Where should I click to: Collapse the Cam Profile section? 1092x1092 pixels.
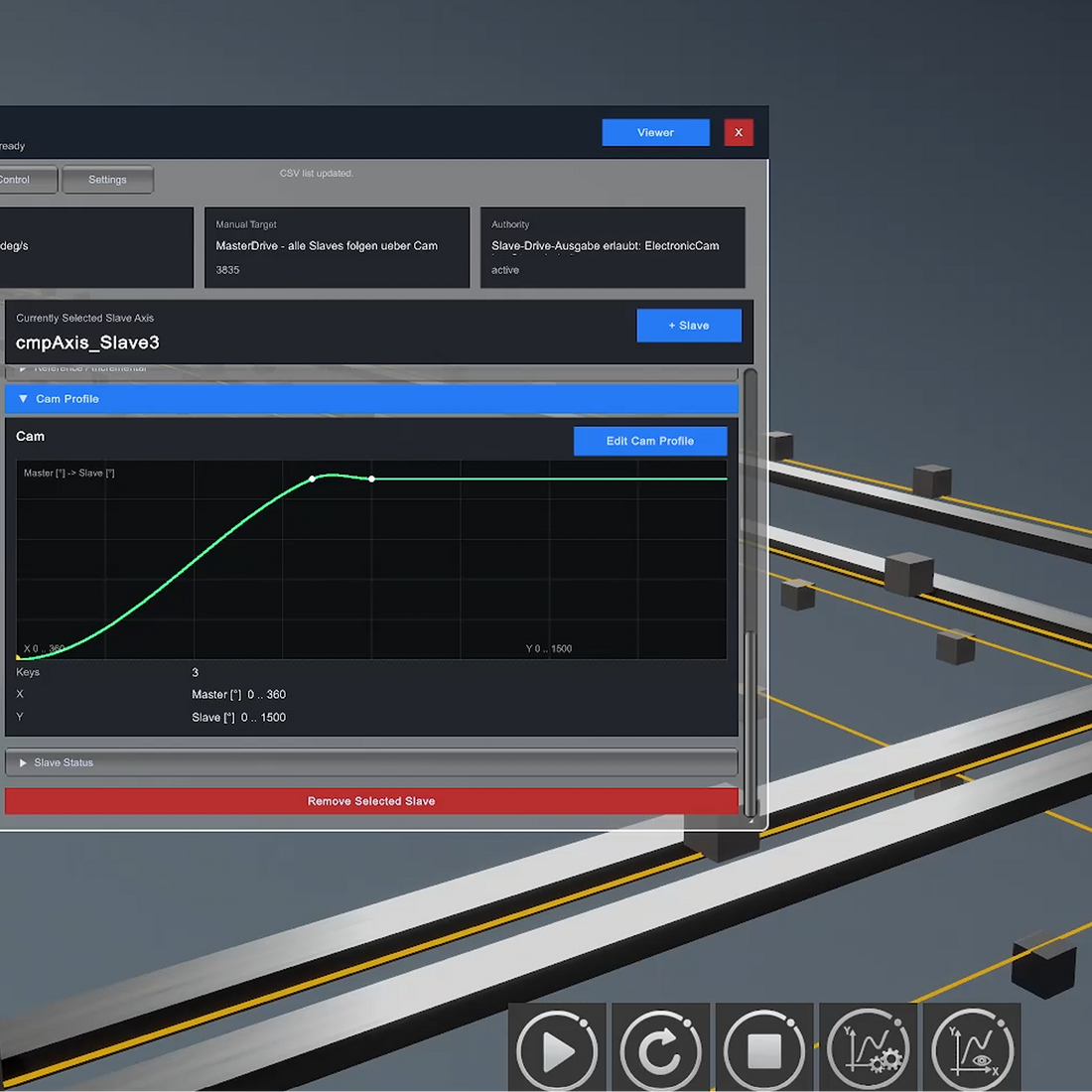(371, 399)
